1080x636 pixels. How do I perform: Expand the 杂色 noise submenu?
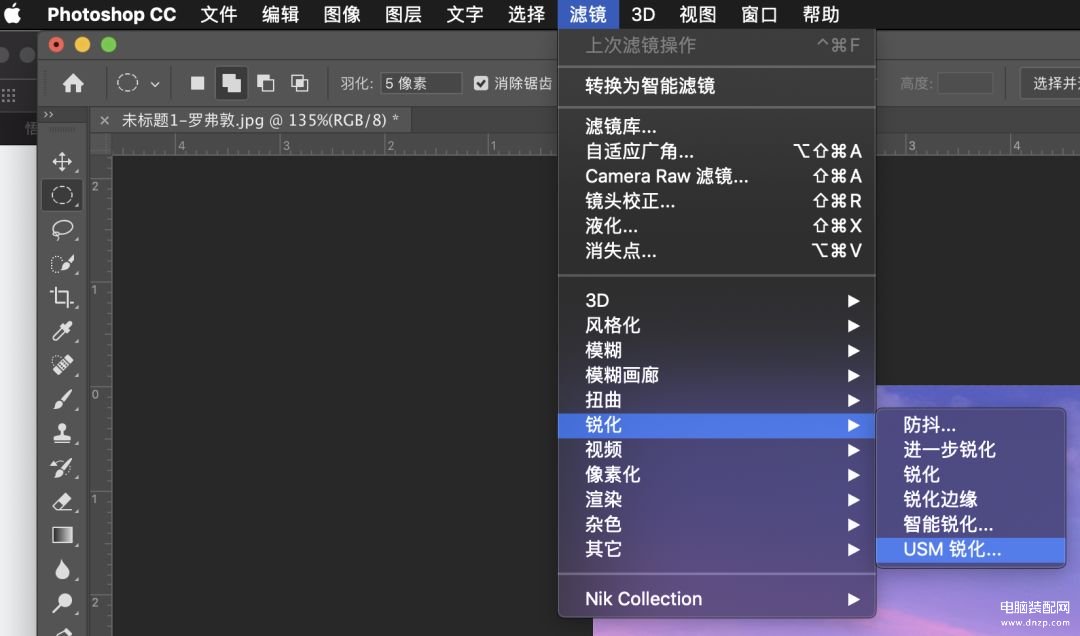[x=716, y=524]
